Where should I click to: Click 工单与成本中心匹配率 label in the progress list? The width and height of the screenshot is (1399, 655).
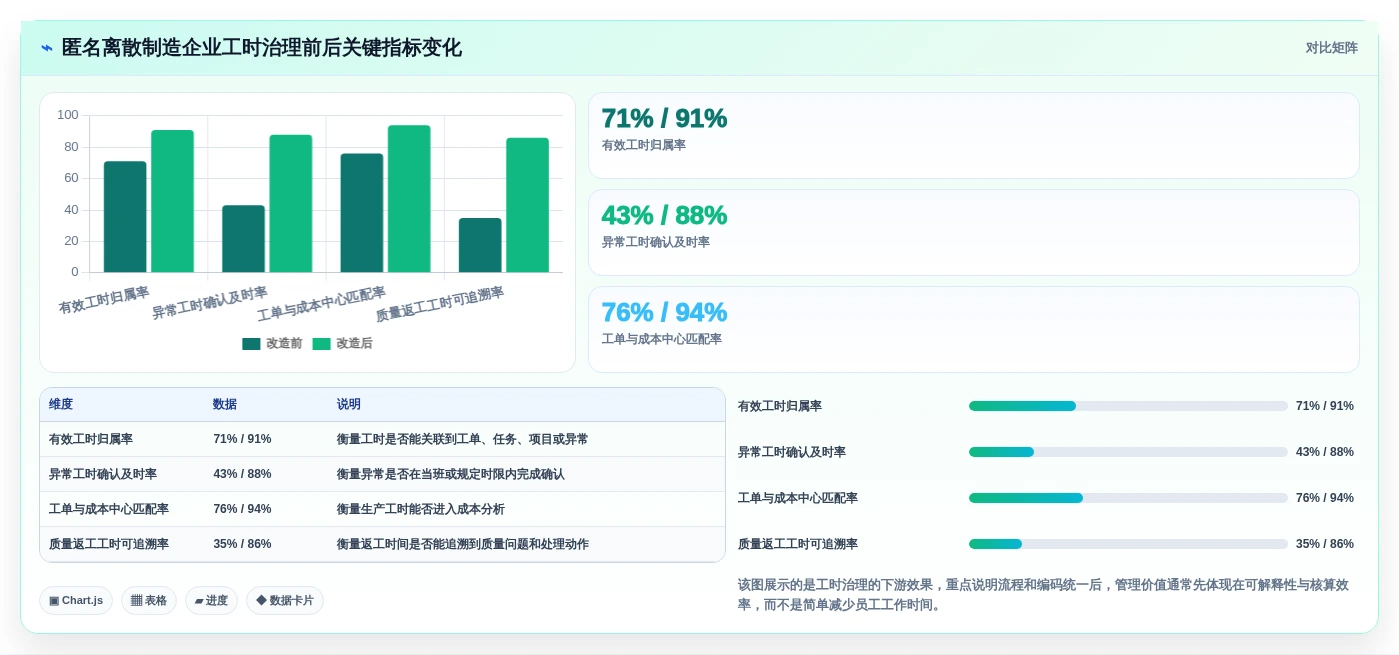coord(798,498)
